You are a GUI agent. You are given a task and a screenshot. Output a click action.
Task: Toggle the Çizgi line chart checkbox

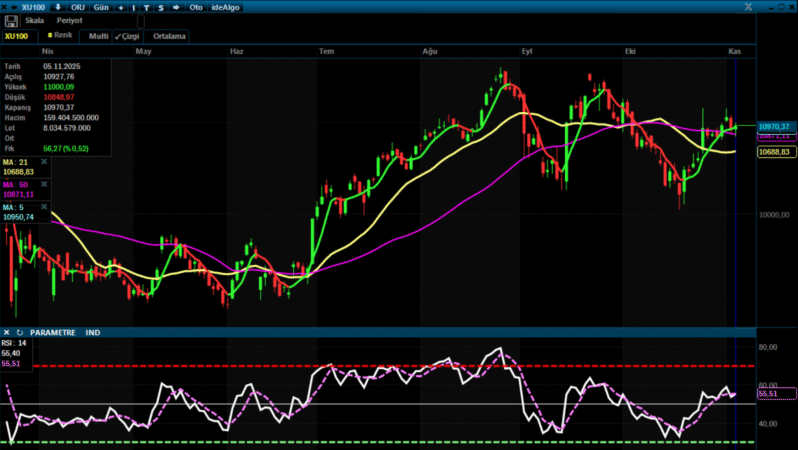pos(126,36)
